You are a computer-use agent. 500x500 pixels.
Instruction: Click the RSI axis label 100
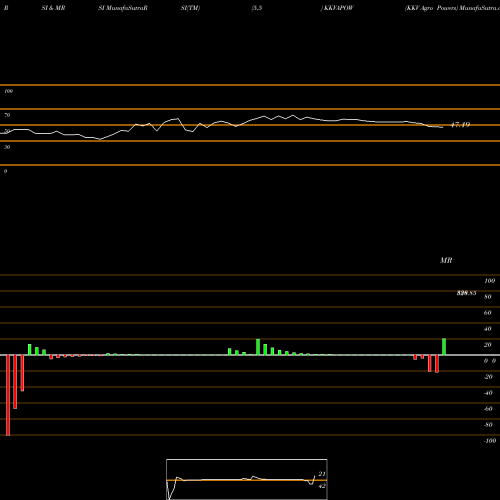tap(9, 91)
